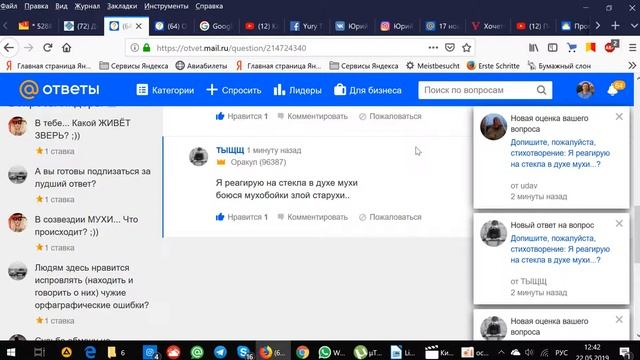This screenshot has height=360, width=640.
Task: Focus the Поиск по вопросам field
Action: pyautogui.click(x=478, y=90)
